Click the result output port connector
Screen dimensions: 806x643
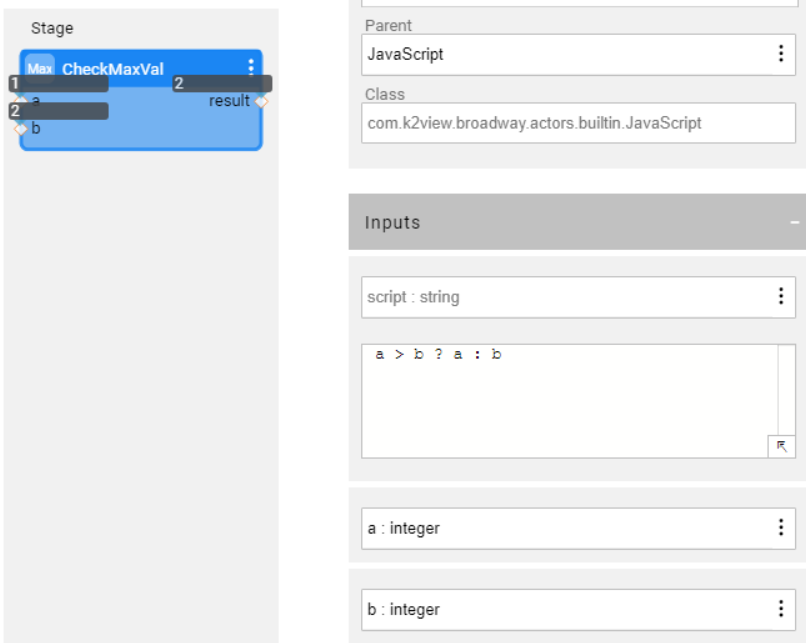[x=261, y=101]
